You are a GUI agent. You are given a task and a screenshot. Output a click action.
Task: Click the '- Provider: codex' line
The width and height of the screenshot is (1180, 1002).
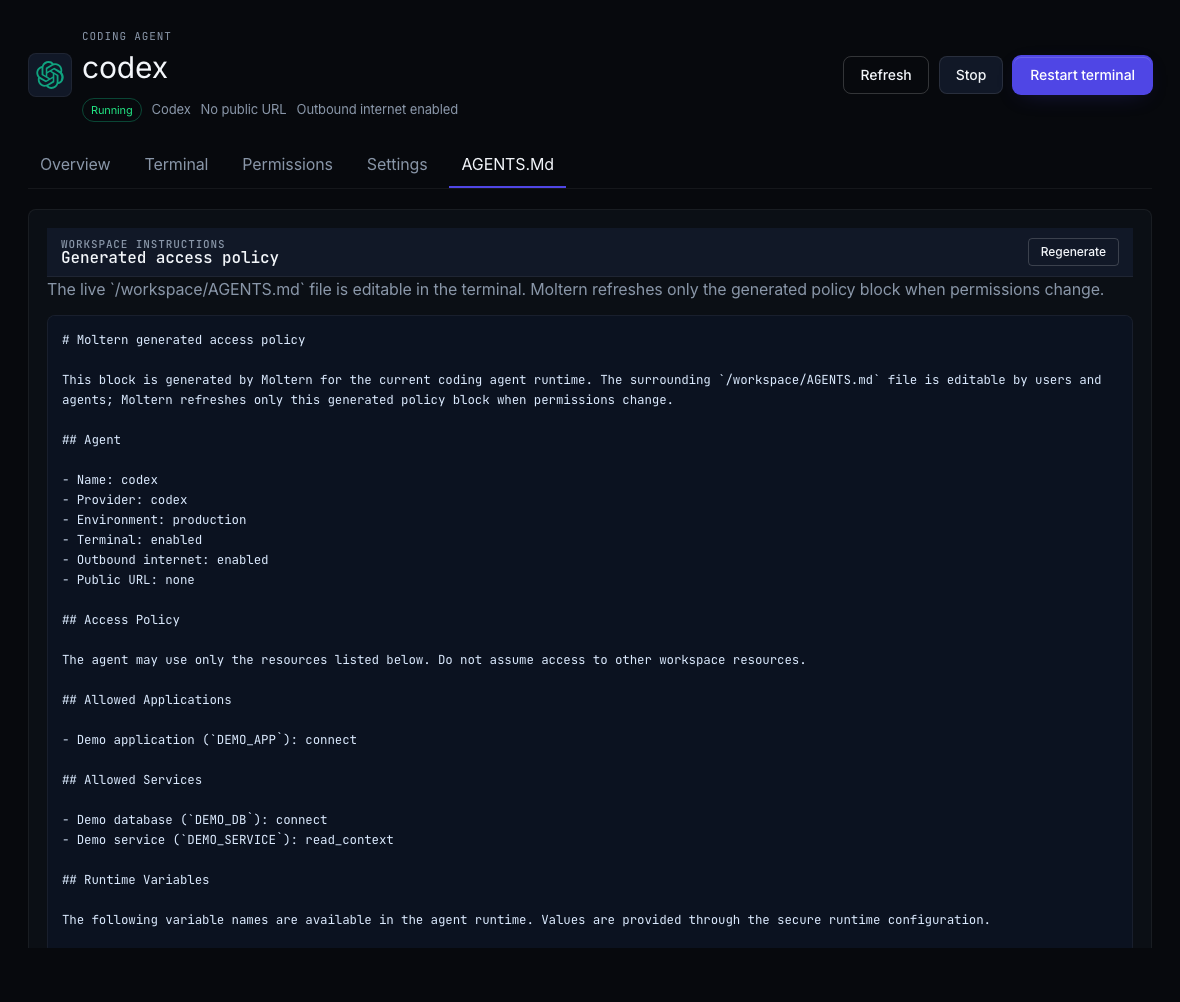(x=124, y=500)
